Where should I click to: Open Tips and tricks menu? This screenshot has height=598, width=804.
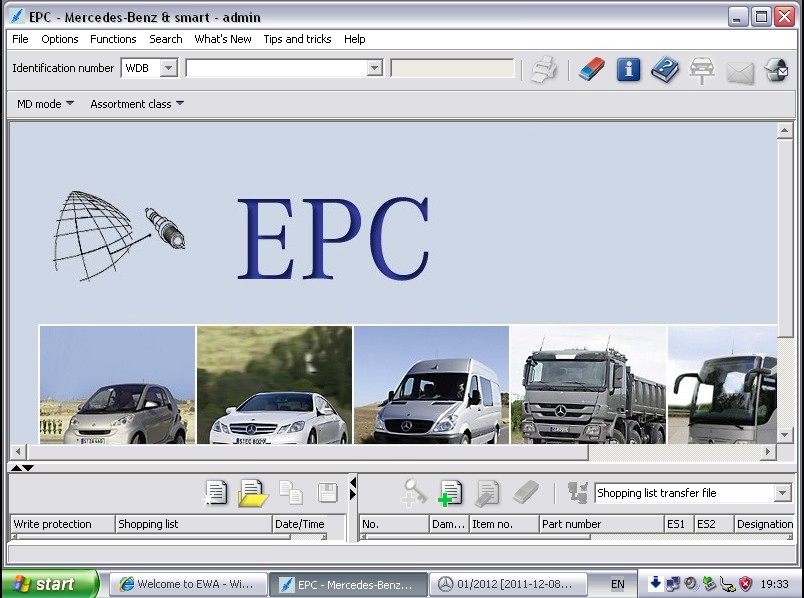point(297,39)
